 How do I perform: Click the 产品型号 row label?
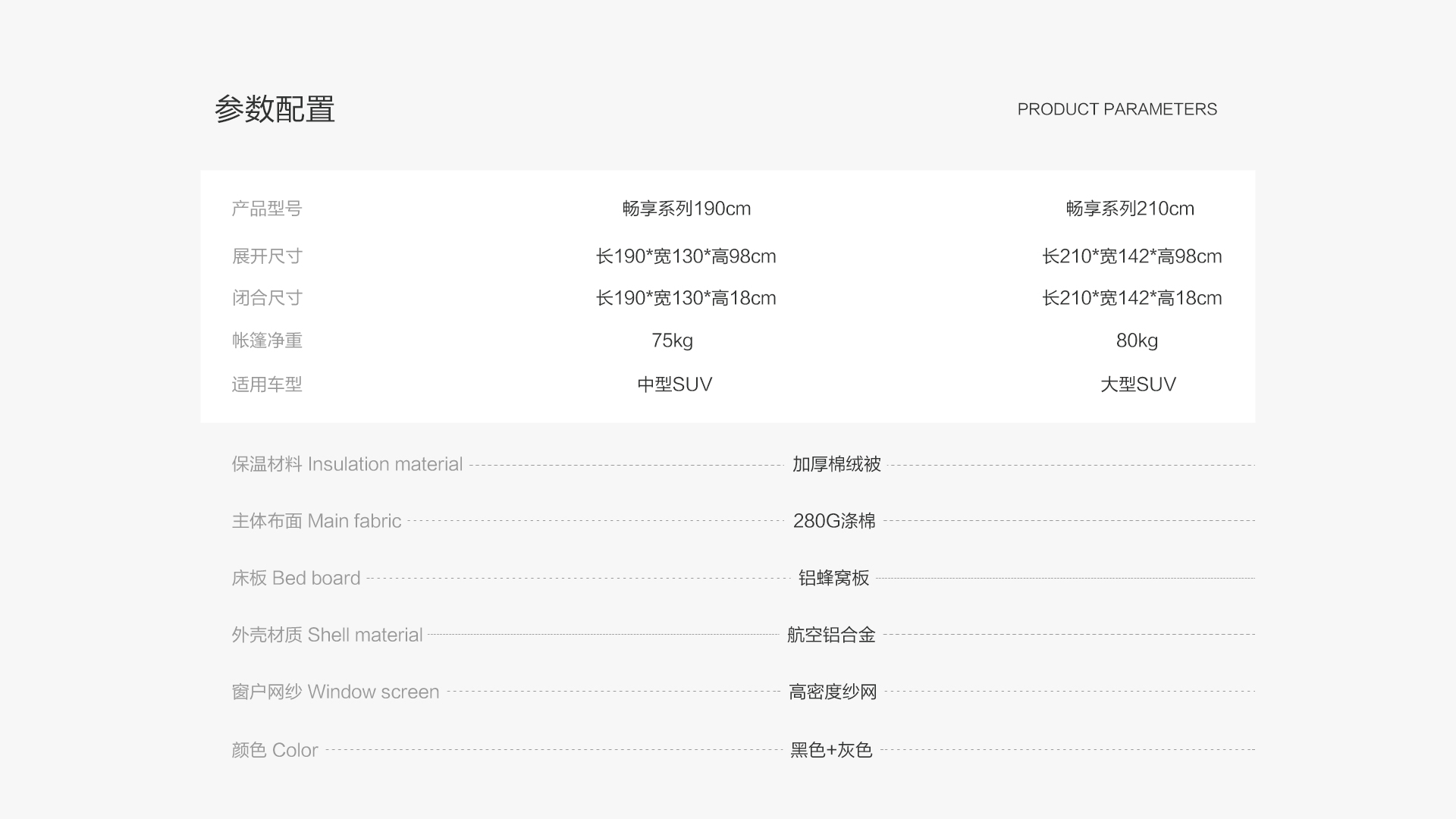point(266,209)
